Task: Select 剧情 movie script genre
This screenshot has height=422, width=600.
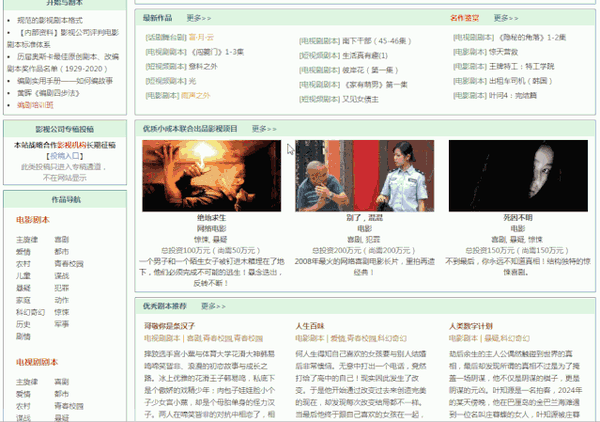Action: [23, 337]
